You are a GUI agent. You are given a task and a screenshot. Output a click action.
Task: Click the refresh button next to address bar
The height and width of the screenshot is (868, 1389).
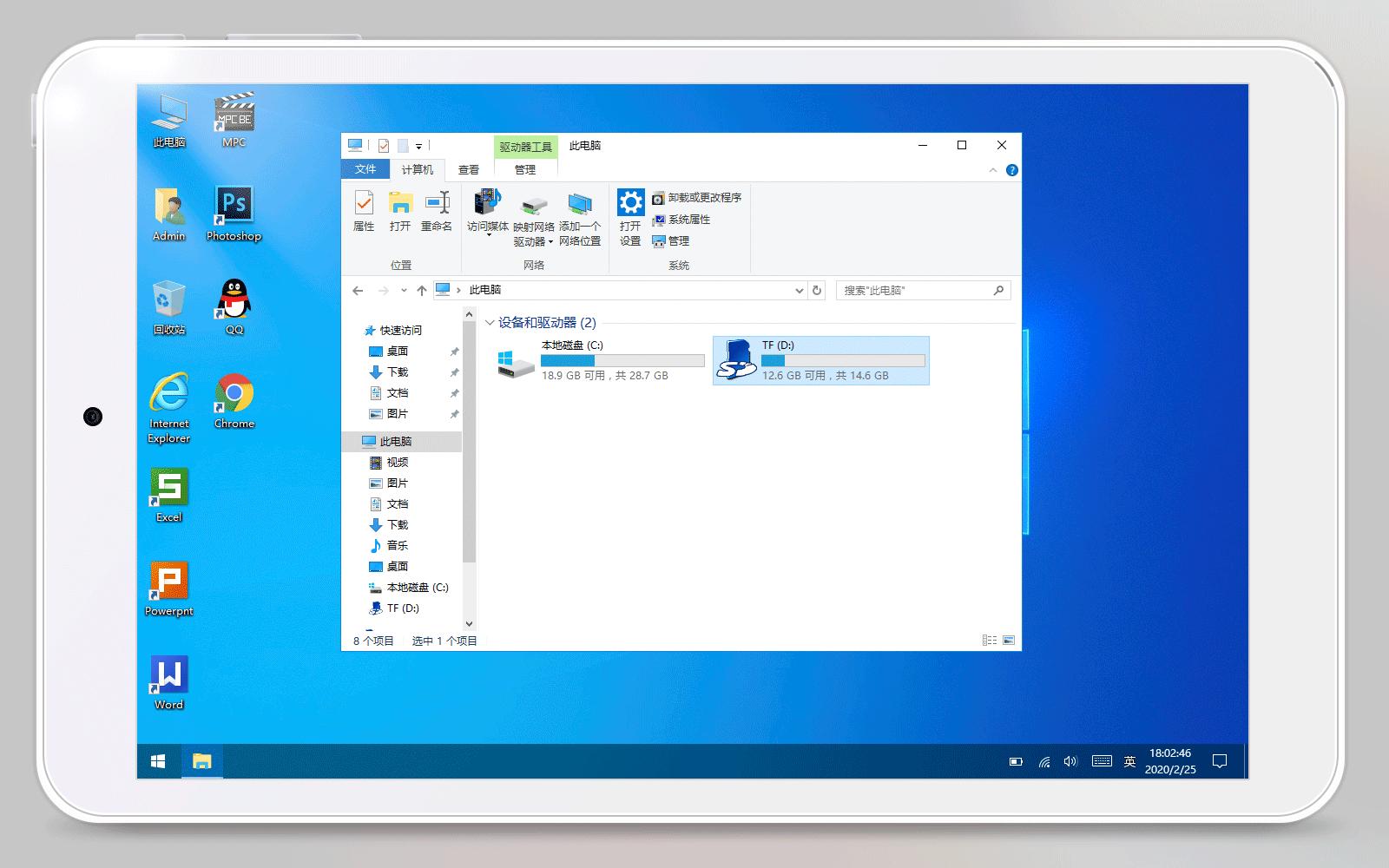point(815,290)
